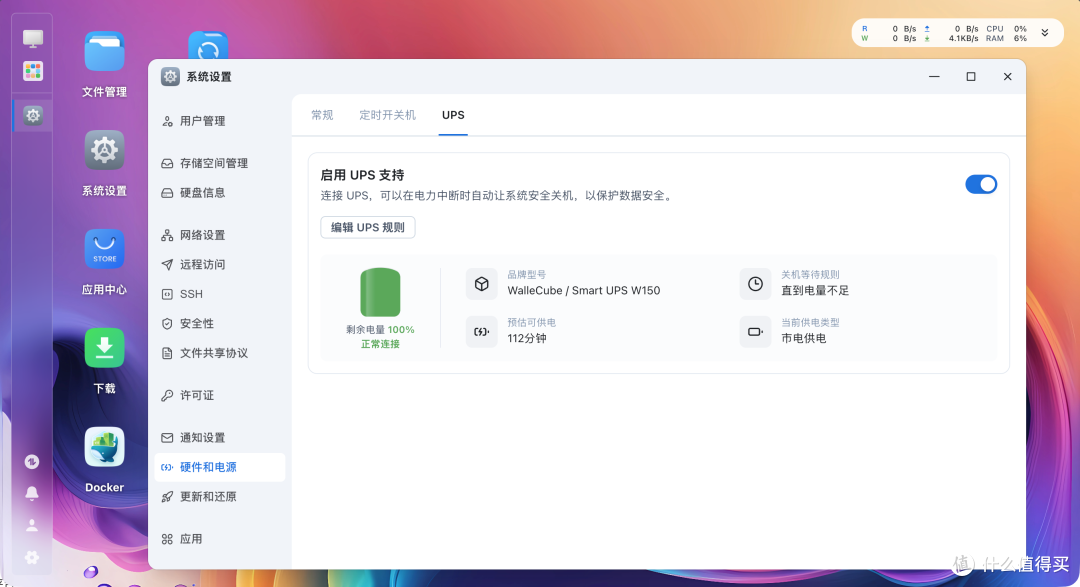Click the 系统设置 window title gear icon
This screenshot has height=587, width=1080.
pos(170,76)
